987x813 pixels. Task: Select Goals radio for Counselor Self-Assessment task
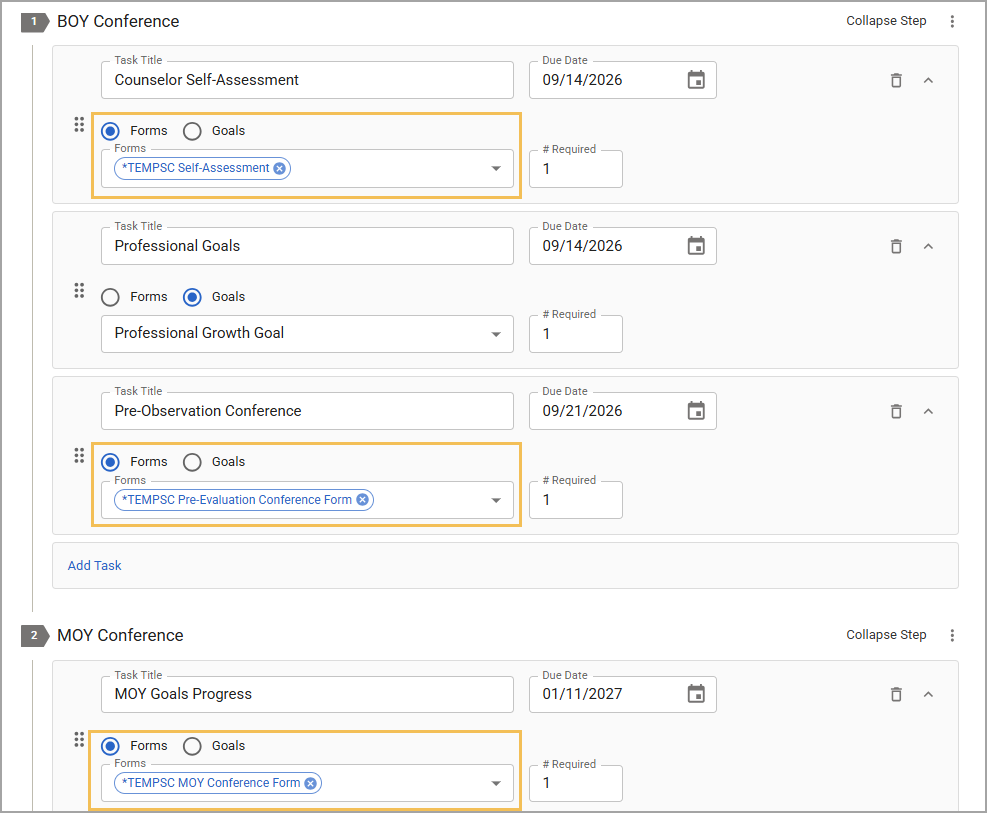(x=192, y=131)
